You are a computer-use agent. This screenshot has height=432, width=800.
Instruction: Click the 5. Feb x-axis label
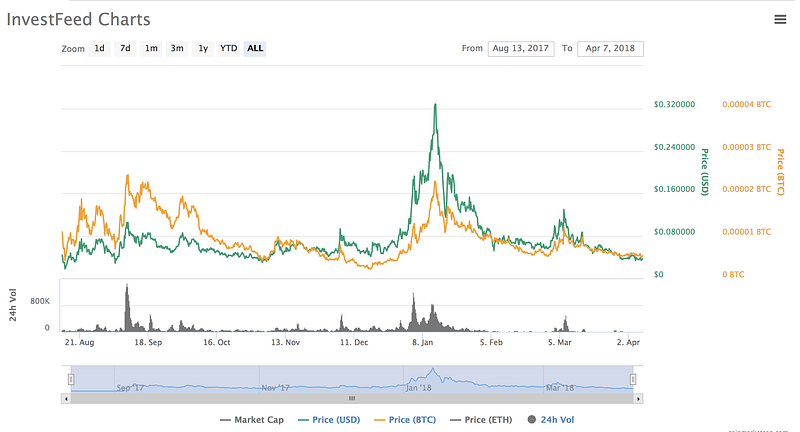coord(491,342)
